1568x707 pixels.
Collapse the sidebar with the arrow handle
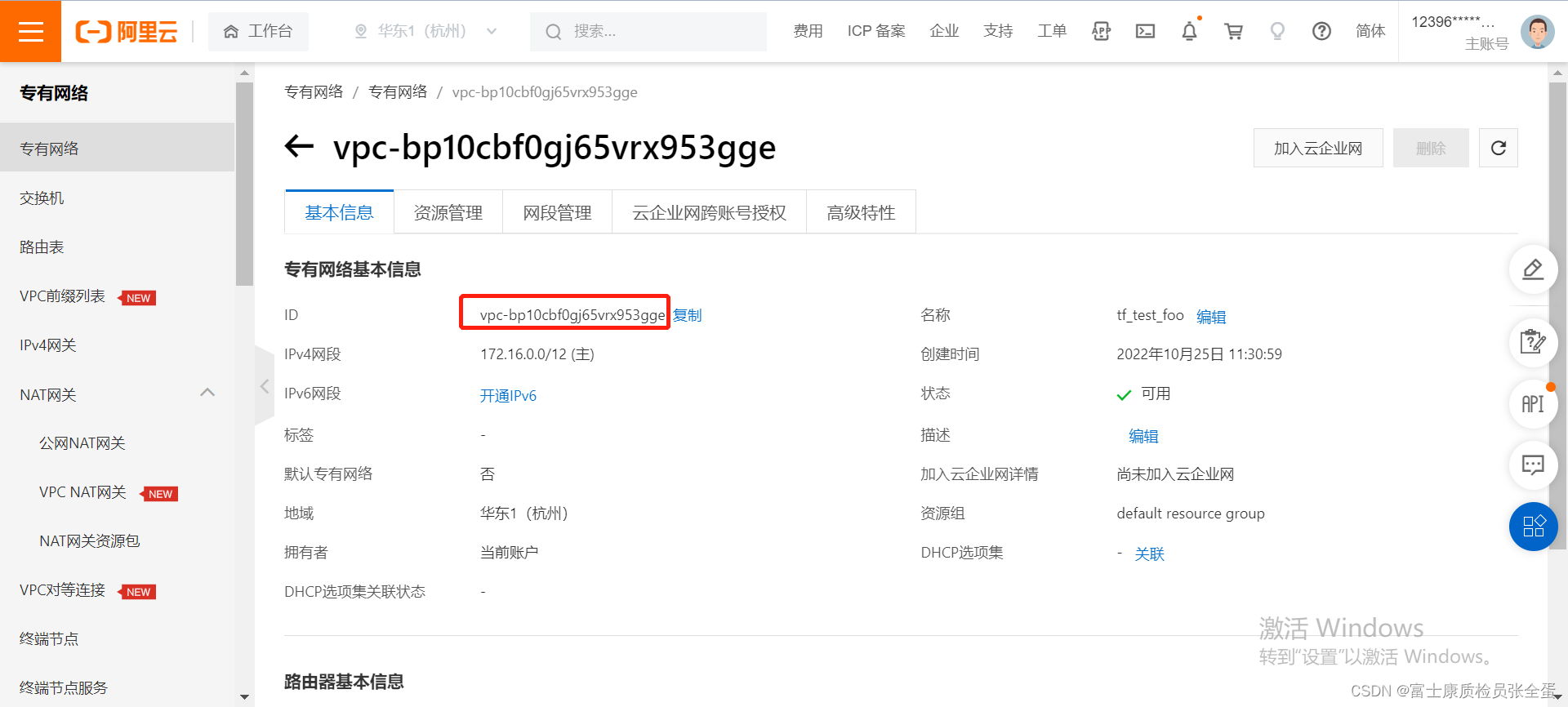pyautogui.click(x=264, y=386)
